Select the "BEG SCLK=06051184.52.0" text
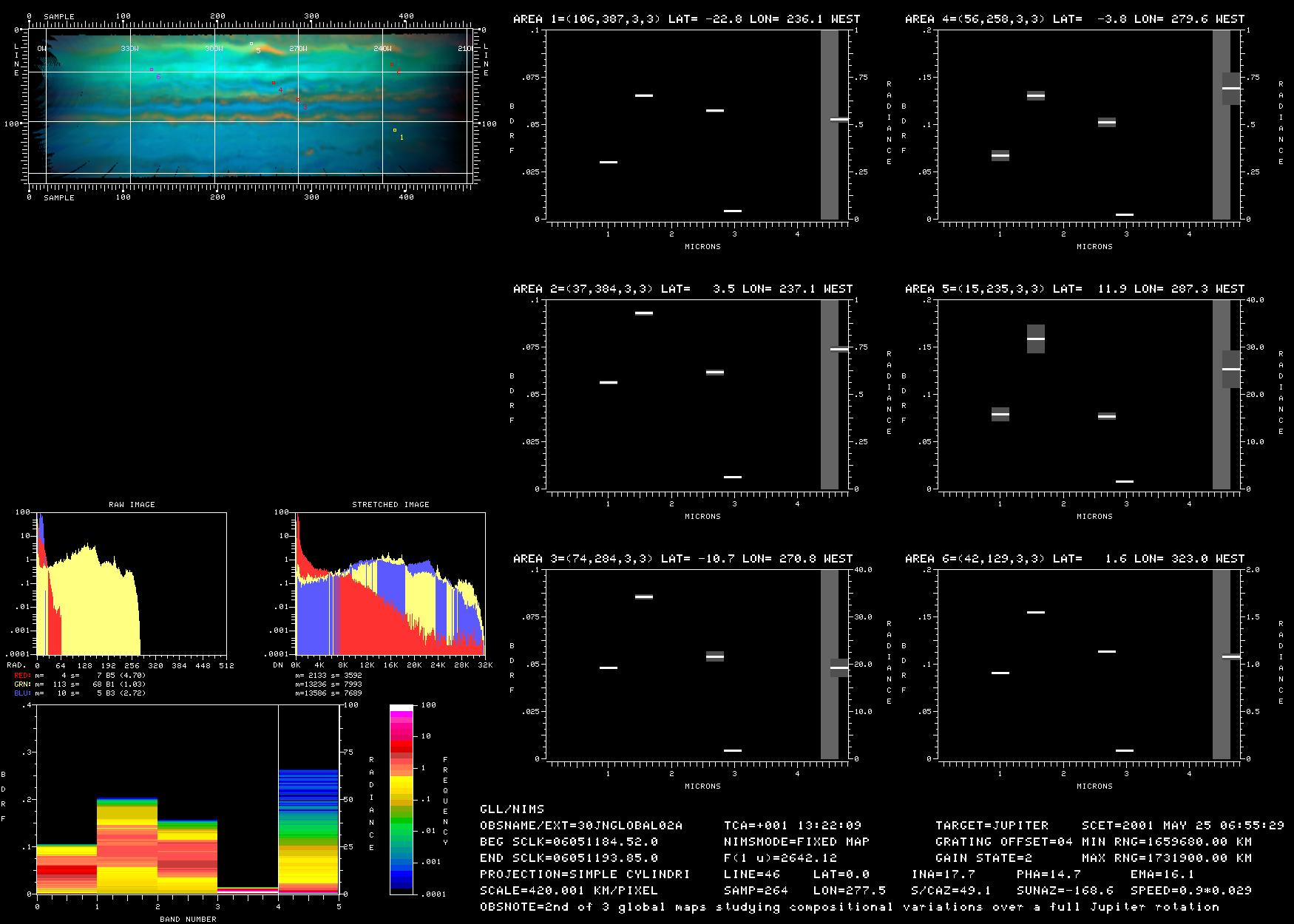Image resolution: width=1294 pixels, height=924 pixels. [569, 842]
